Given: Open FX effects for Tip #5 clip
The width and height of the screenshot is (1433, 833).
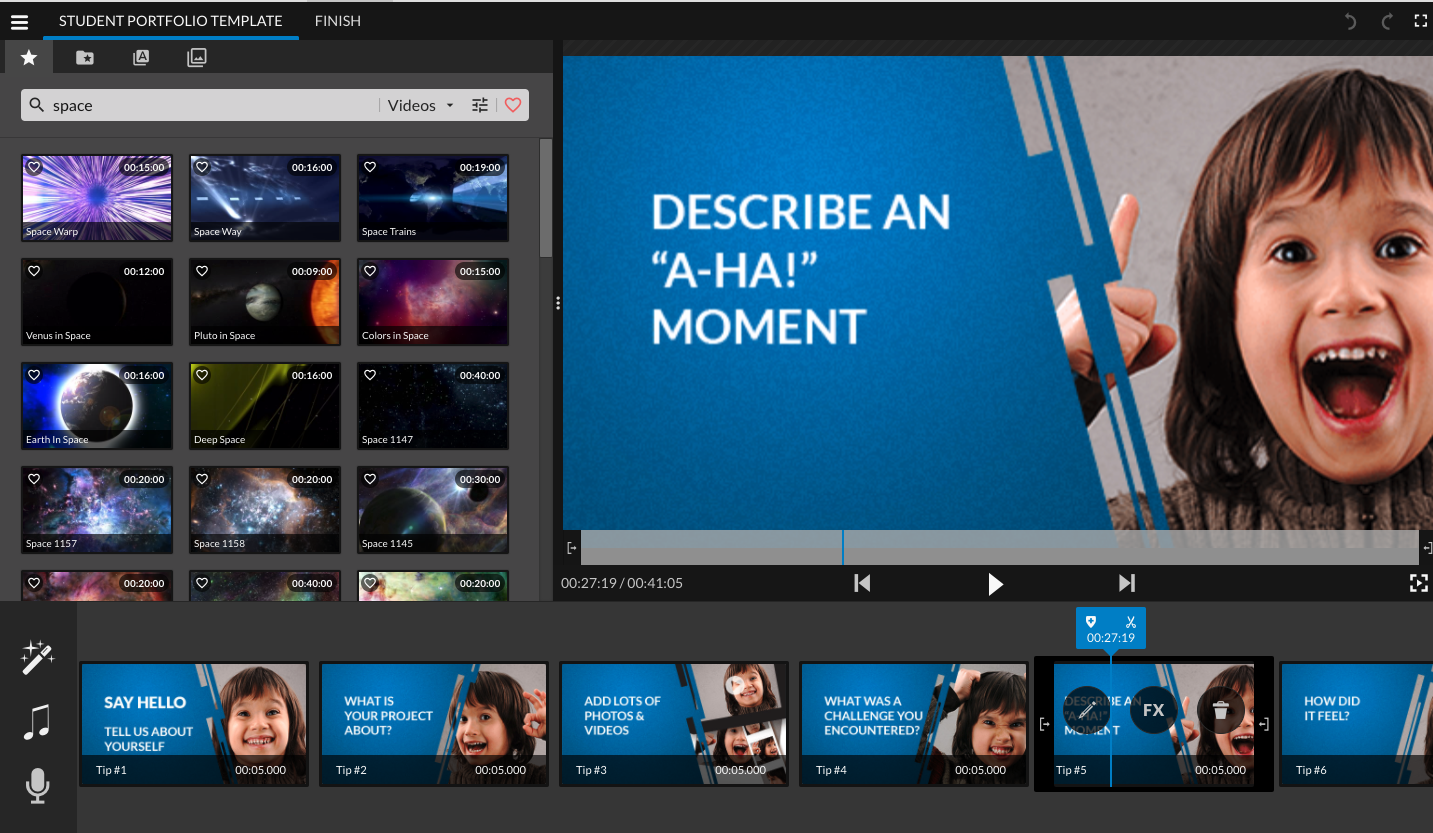Looking at the screenshot, I should pyautogui.click(x=1154, y=710).
